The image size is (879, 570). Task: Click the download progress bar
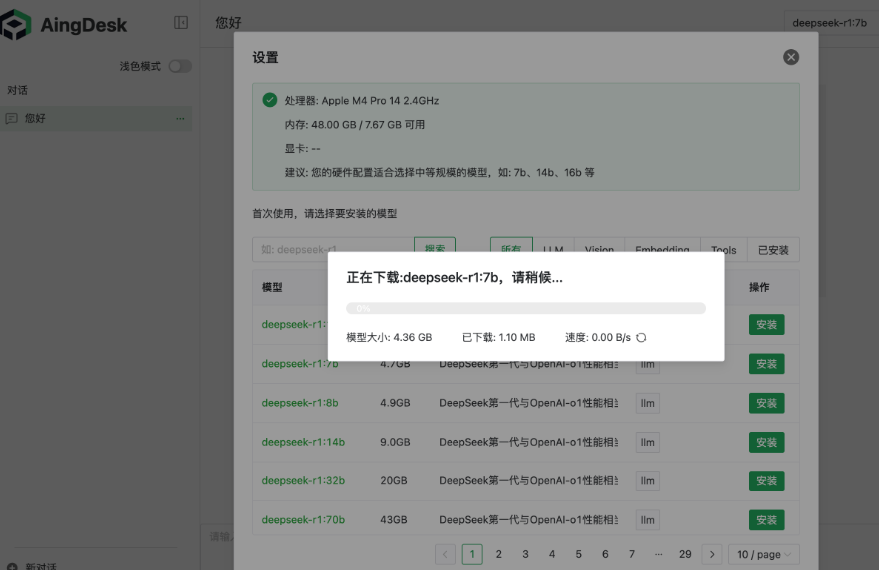click(x=526, y=308)
